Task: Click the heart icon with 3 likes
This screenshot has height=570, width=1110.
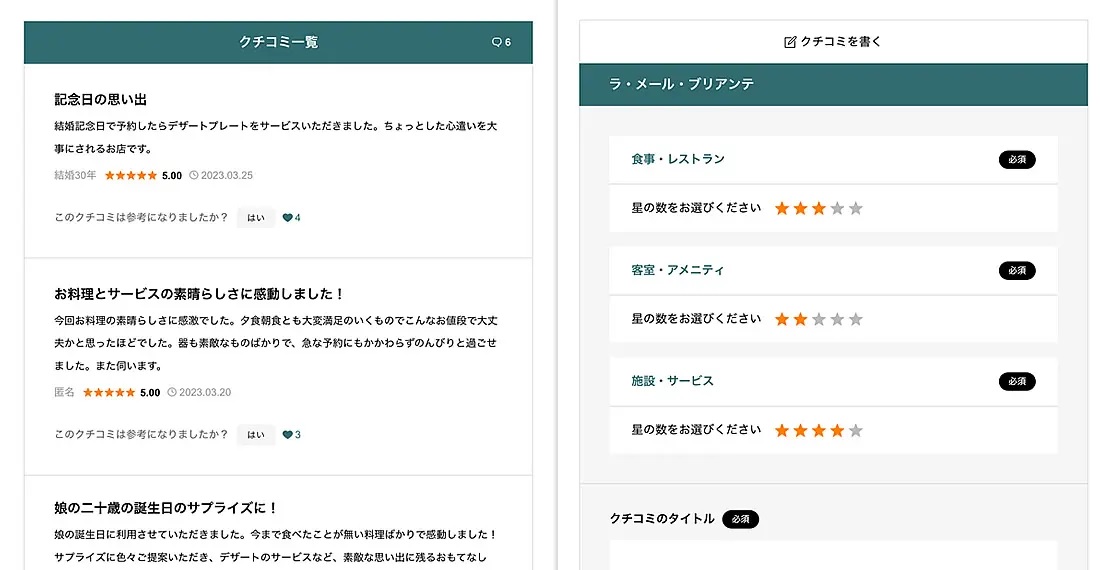Action: coord(288,435)
